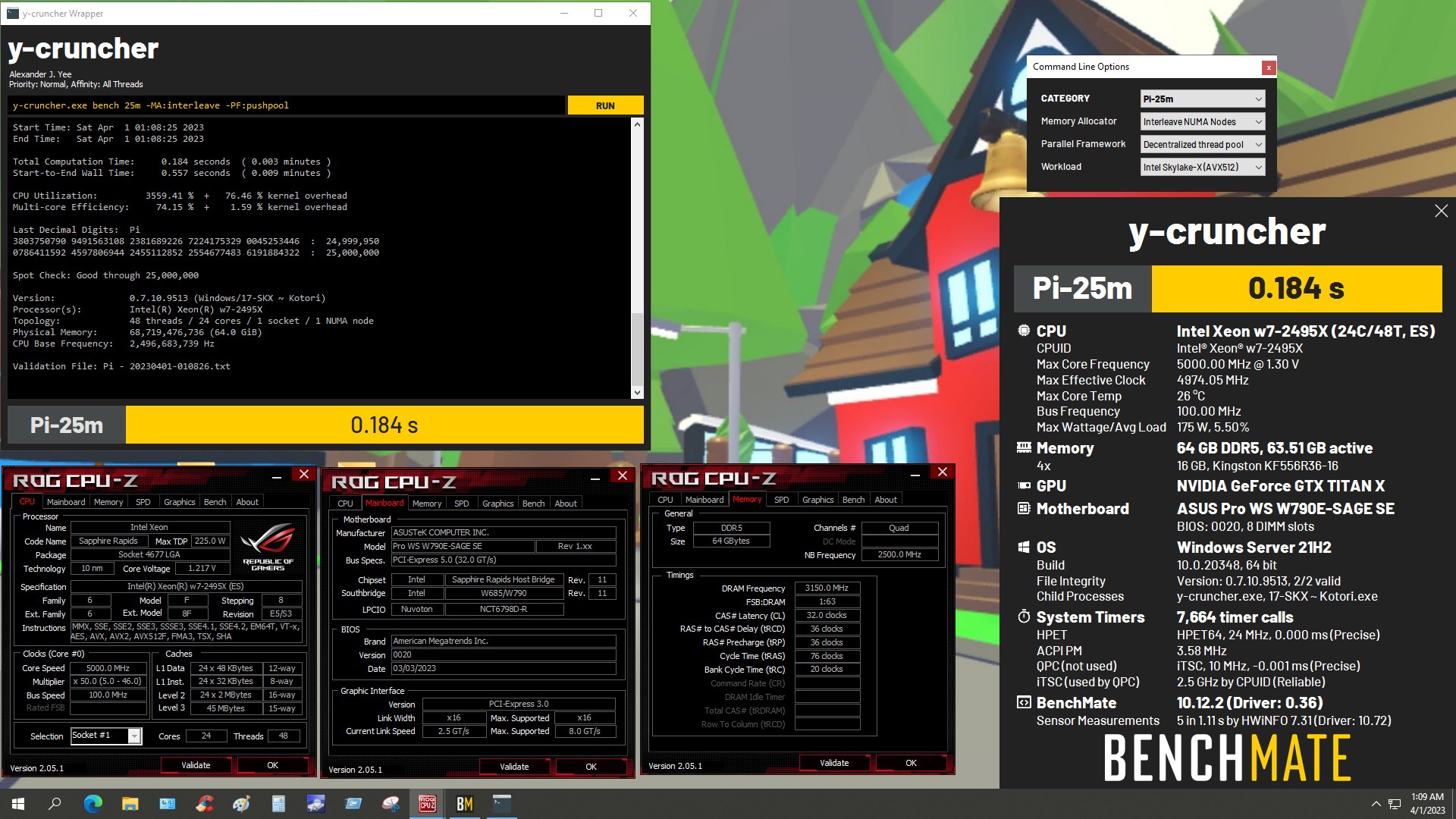Open Calculator from the taskbar

coord(278,804)
